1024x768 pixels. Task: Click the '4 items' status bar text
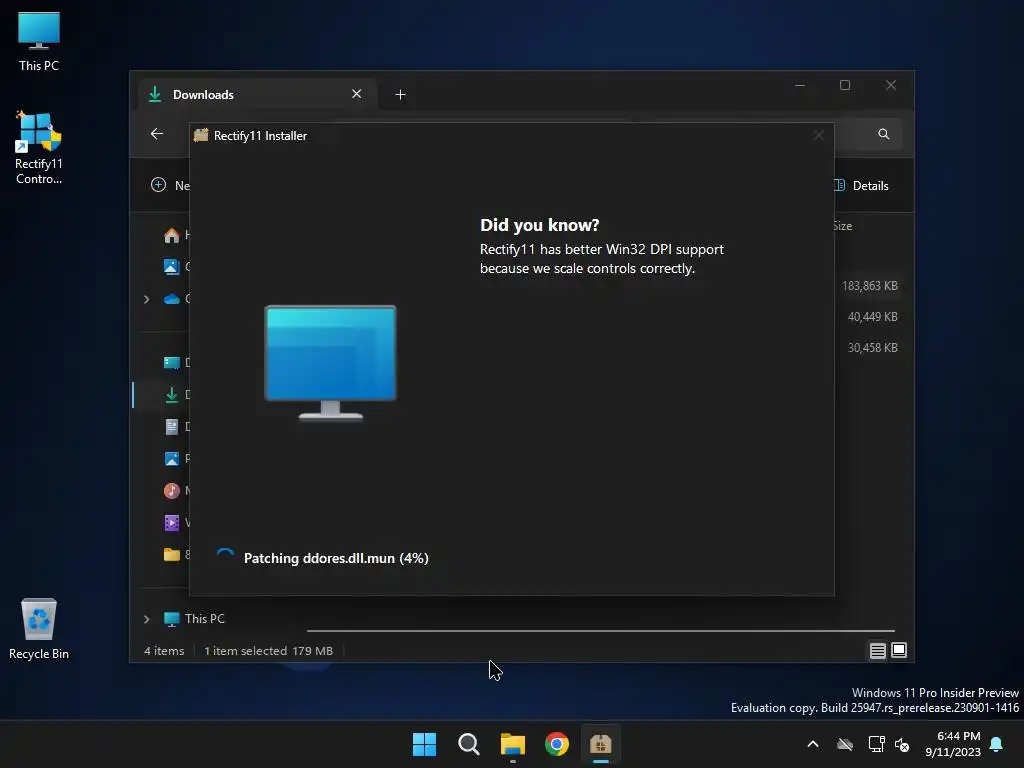coord(164,650)
